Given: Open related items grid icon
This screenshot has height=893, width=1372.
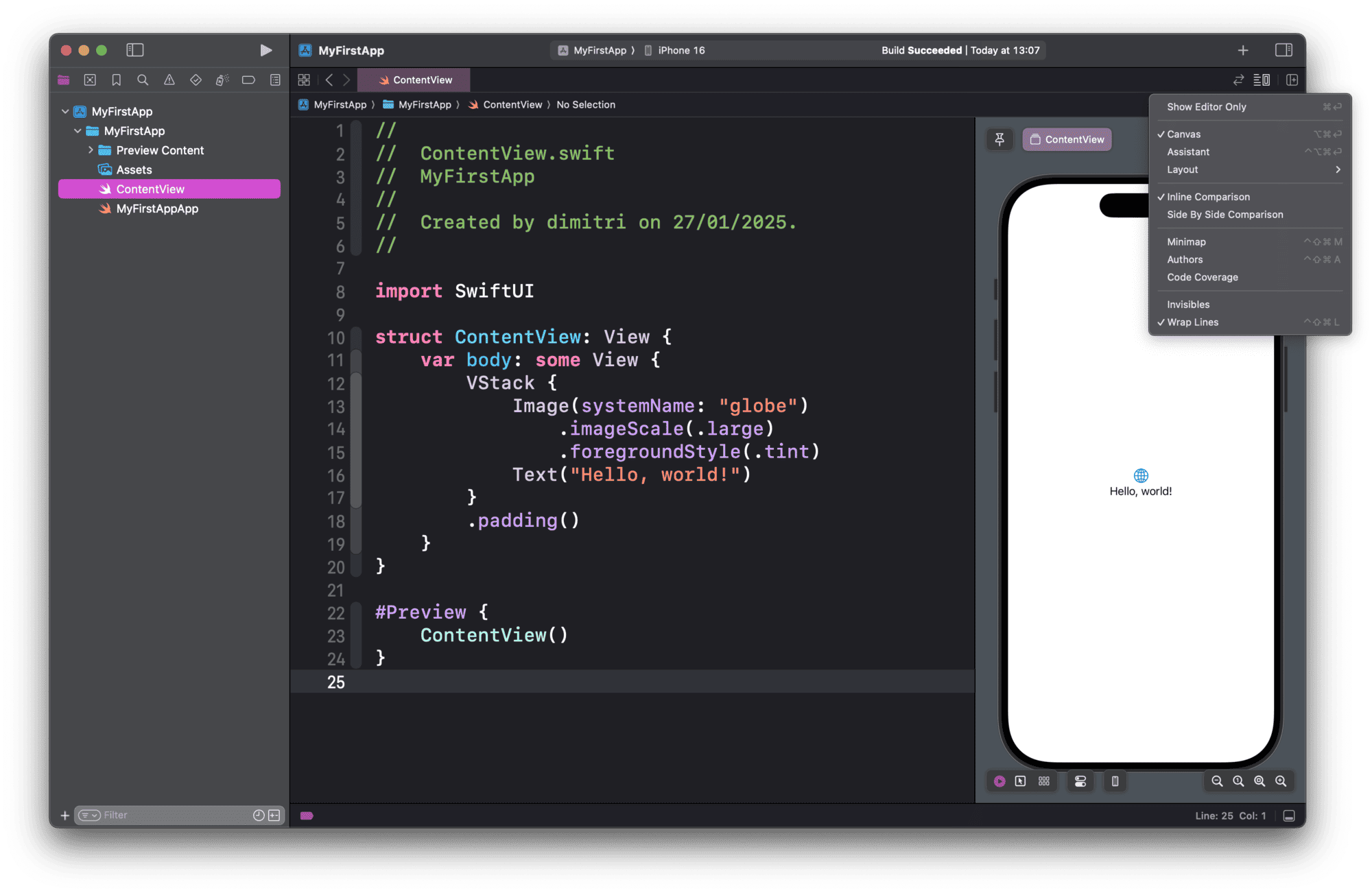Looking at the screenshot, I should click(x=304, y=80).
